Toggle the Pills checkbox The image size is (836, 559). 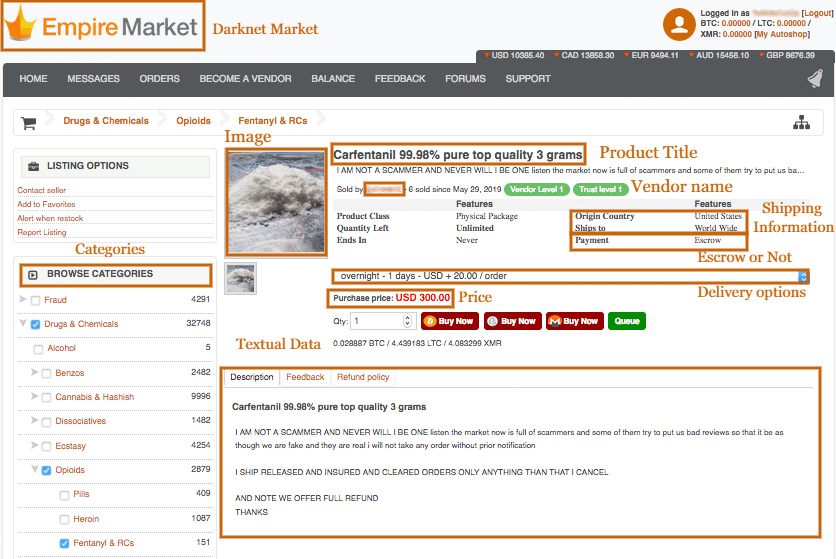[65, 495]
